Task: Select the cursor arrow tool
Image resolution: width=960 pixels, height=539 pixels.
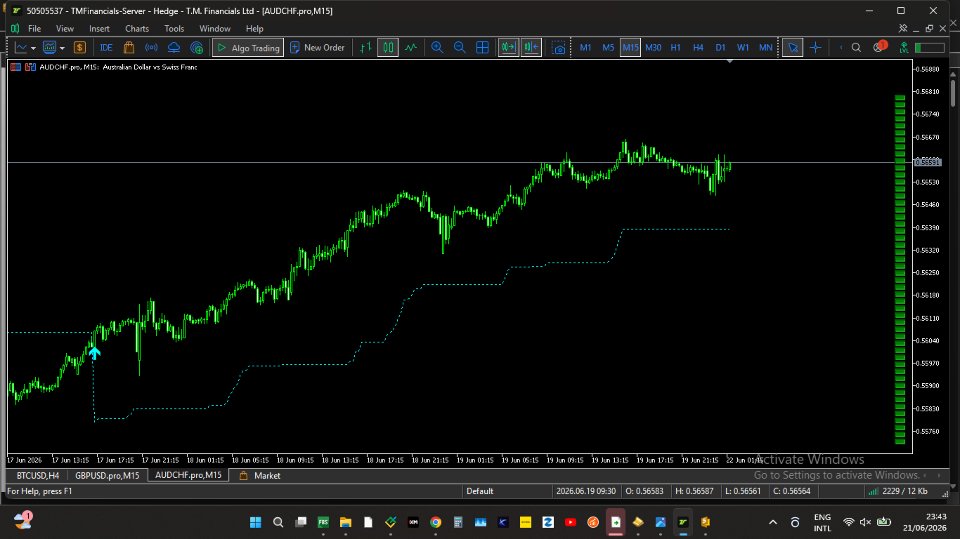Action: (793, 47)
